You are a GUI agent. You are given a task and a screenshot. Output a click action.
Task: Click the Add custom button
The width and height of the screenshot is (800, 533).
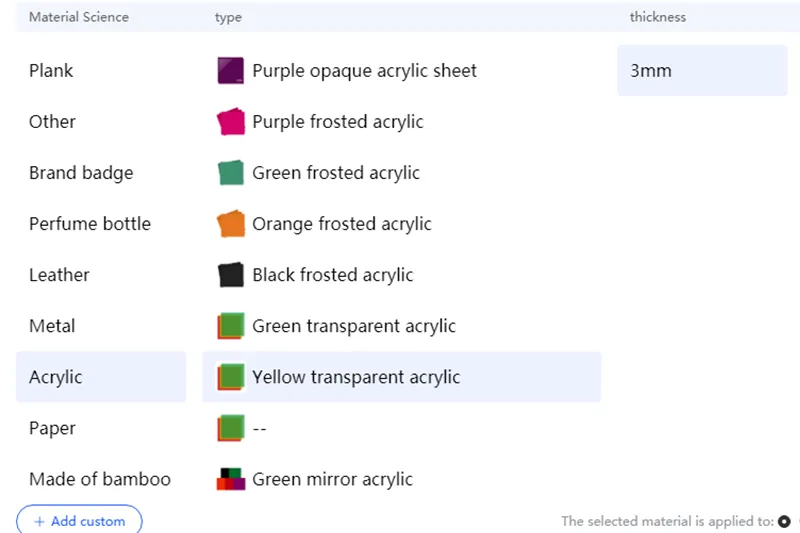(x=79, y=521)
